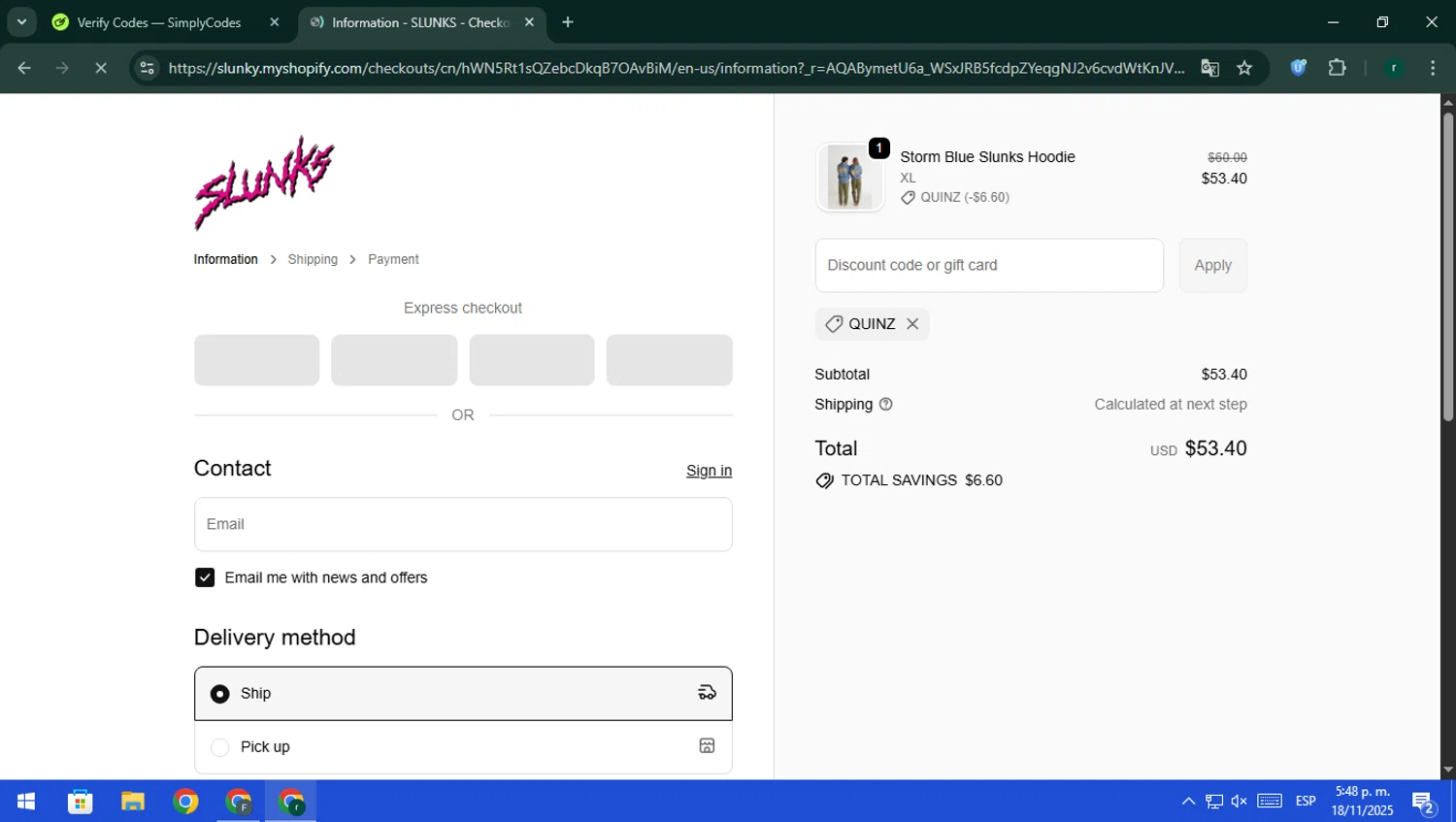The image size is (1456, 822).
Task: Click the discount tag icon beside QUINZ (-$6.60)
Action: click(x=908, y=198)
